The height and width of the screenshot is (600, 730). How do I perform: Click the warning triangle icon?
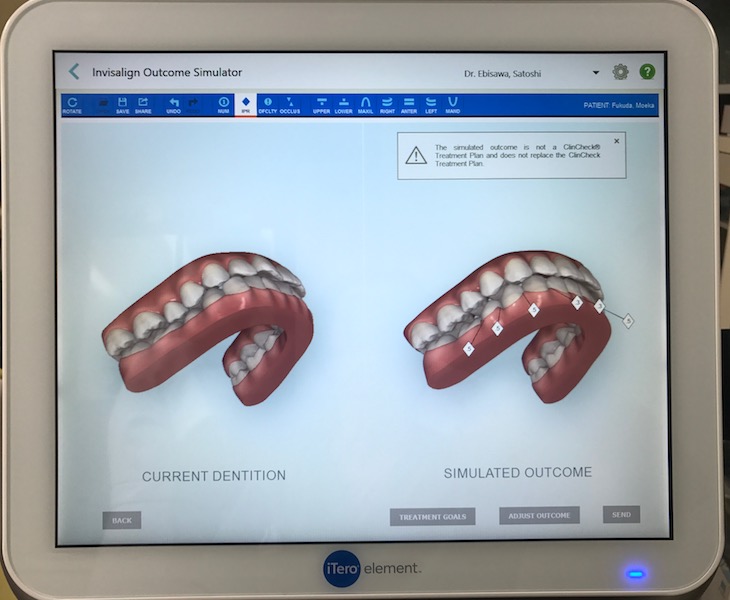click(x=416, y=155)
